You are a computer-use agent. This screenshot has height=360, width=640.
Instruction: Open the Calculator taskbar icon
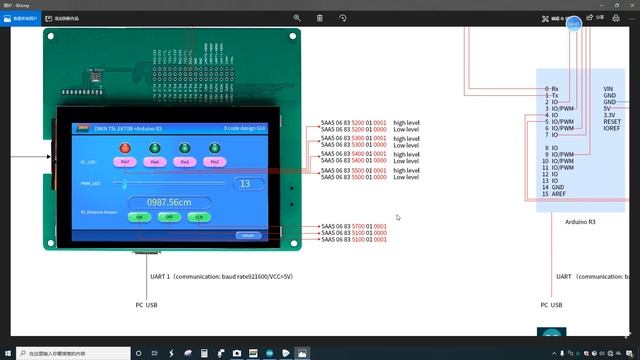pyautogui.click(x=204, y=353)
